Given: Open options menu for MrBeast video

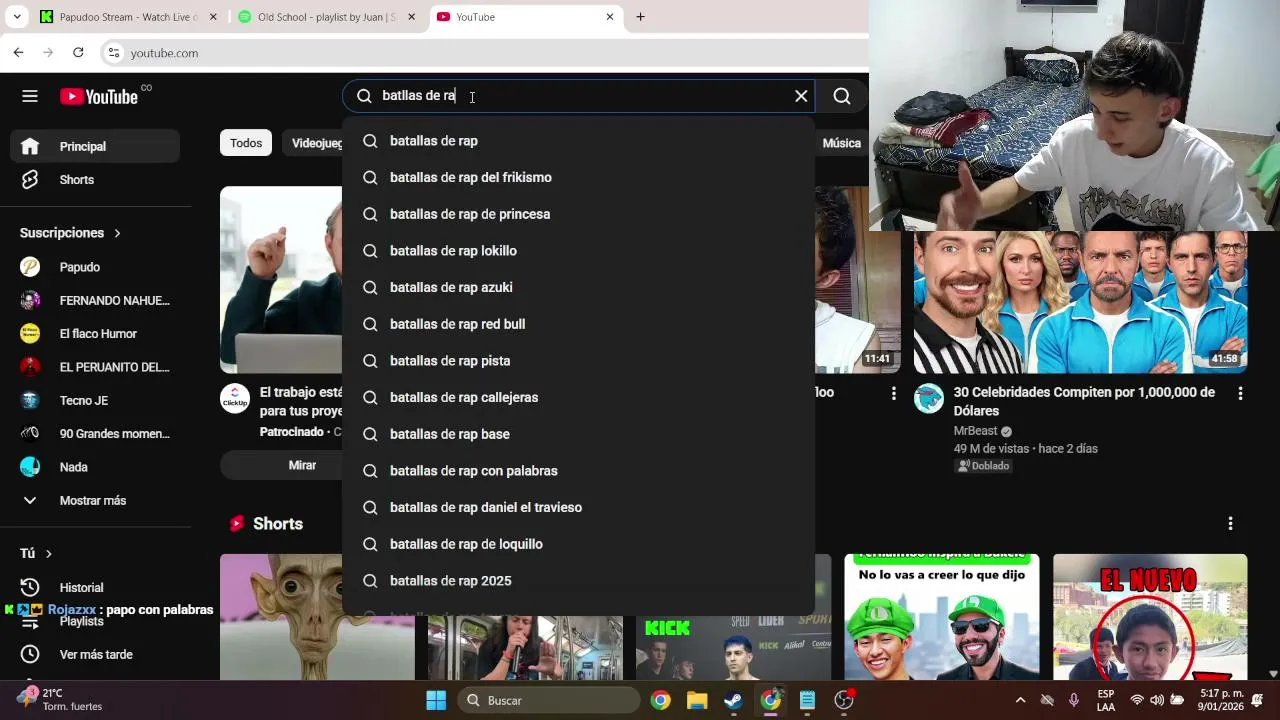Looking at the screenshot, I should (1240, 394).
